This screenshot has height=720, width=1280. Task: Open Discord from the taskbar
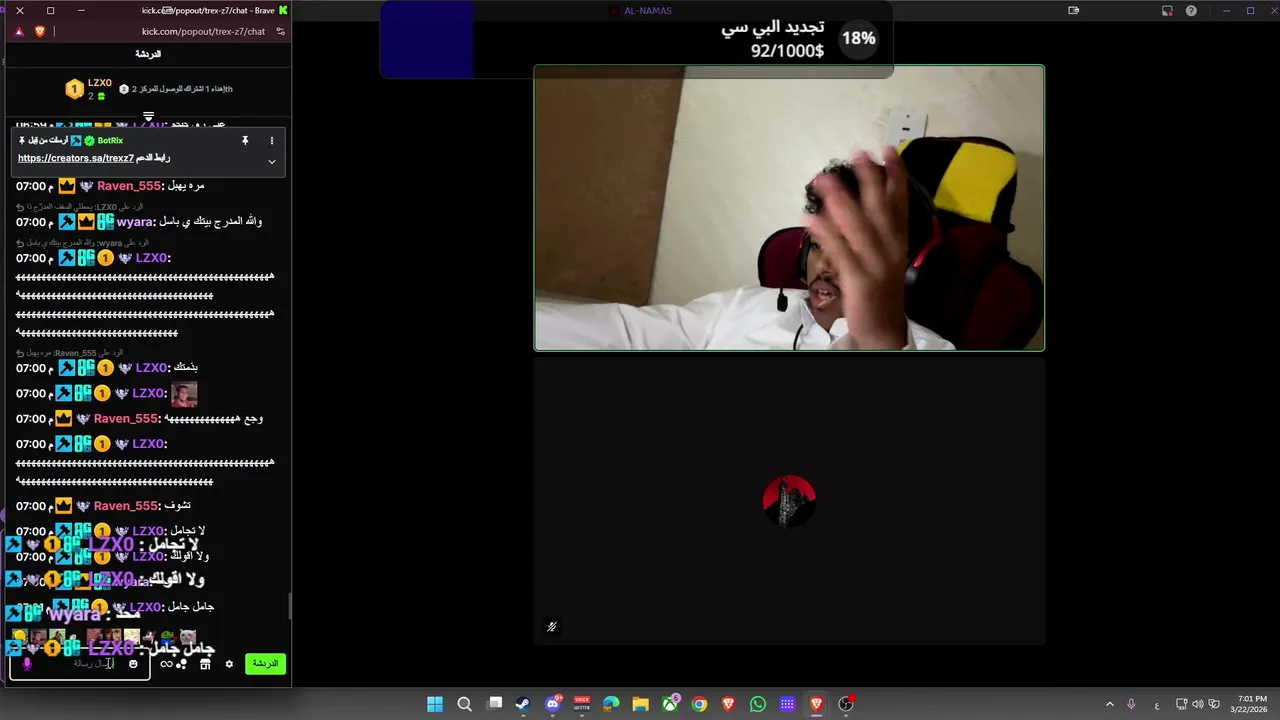coord(553,704)
